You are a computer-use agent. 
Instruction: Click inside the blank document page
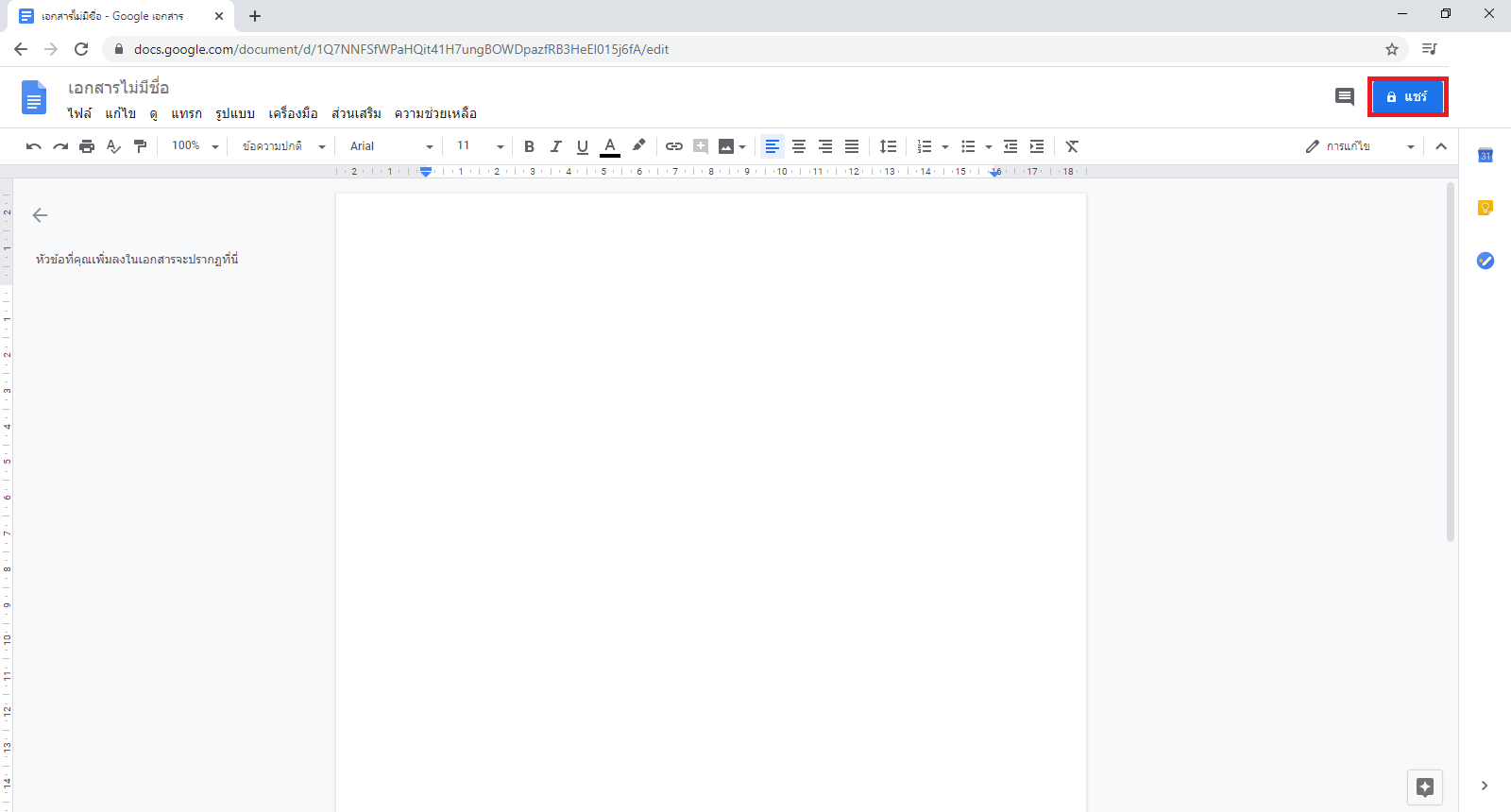click(x=711, y=500)
